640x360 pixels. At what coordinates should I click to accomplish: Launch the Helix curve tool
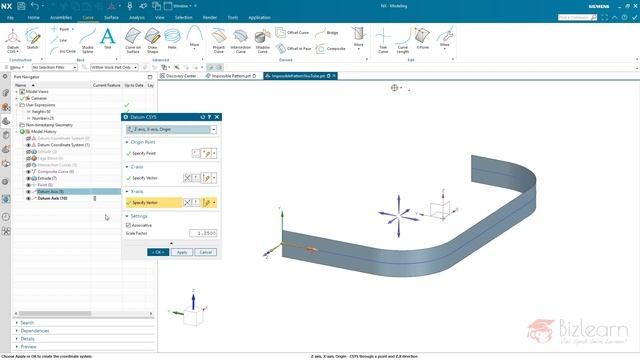(x=172, y=39)
